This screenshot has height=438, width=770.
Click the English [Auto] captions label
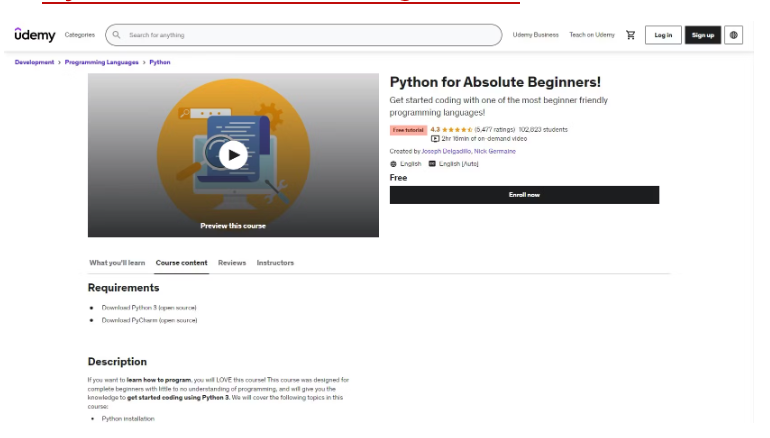[458, 164]
